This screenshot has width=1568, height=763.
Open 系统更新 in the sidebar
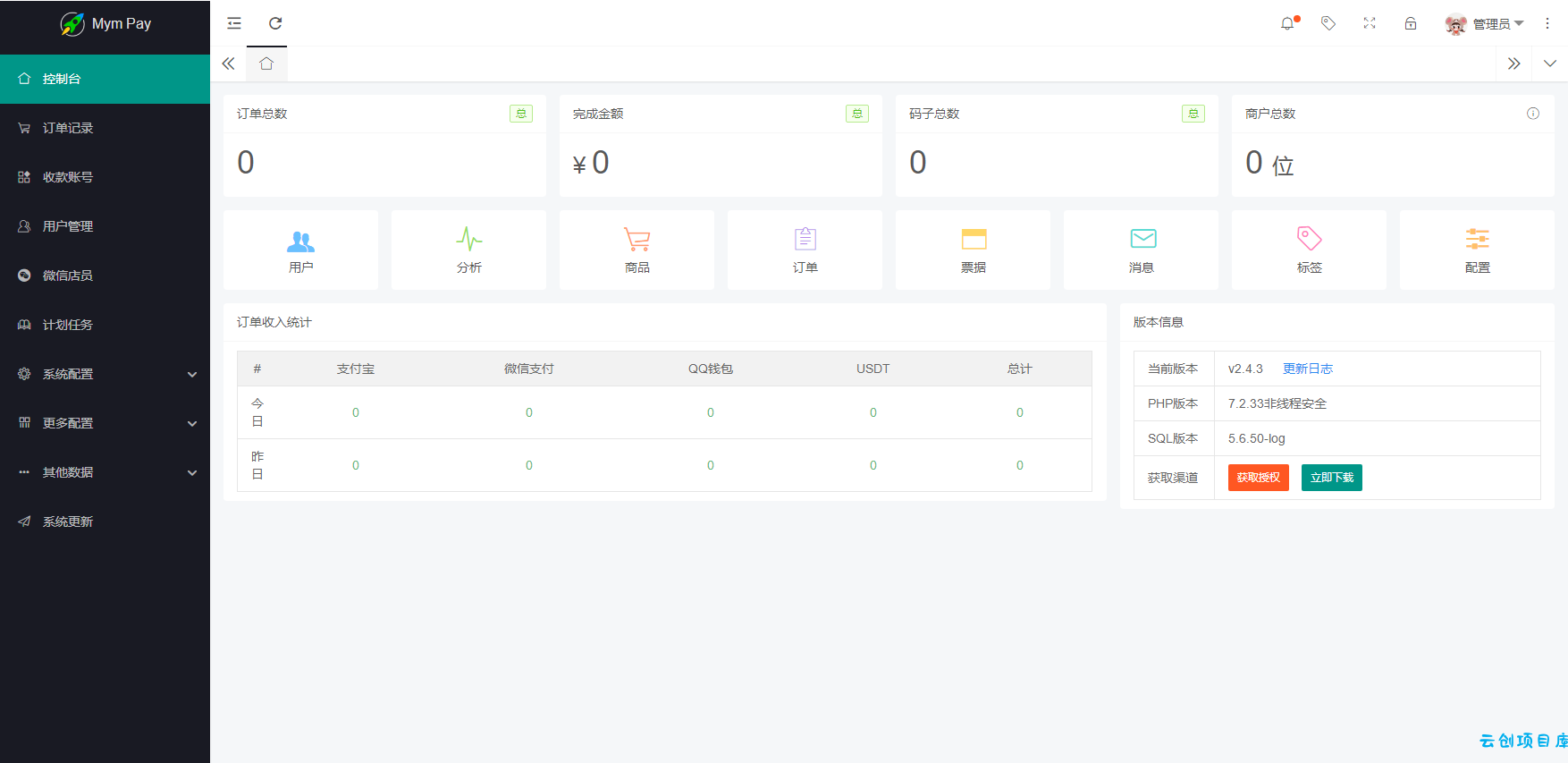(x=105, y=521)
